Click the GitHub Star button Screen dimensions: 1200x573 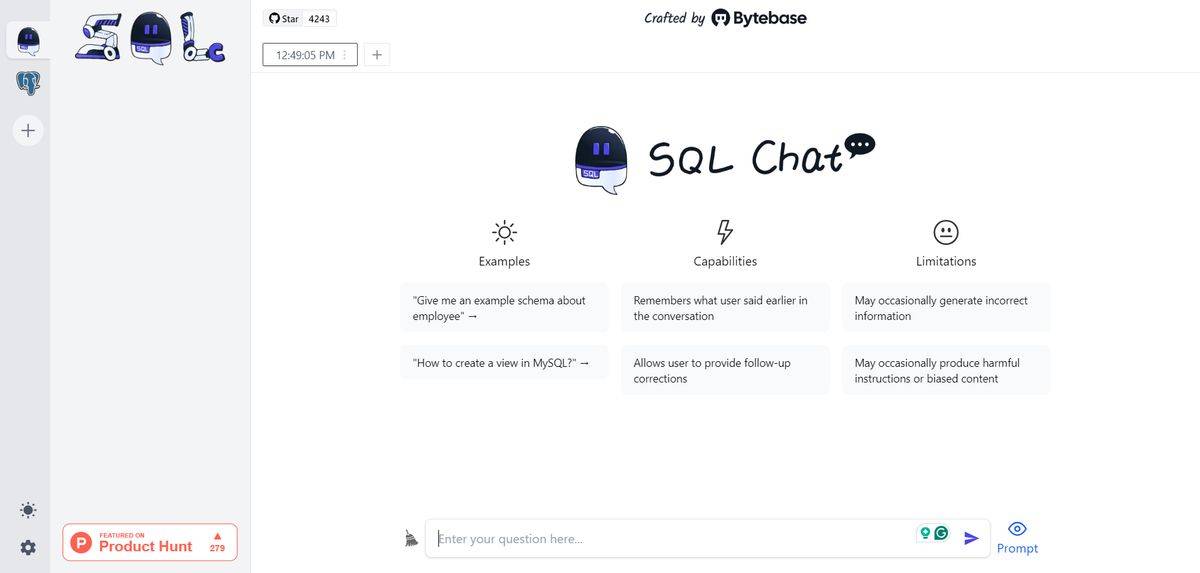[284, 18]
